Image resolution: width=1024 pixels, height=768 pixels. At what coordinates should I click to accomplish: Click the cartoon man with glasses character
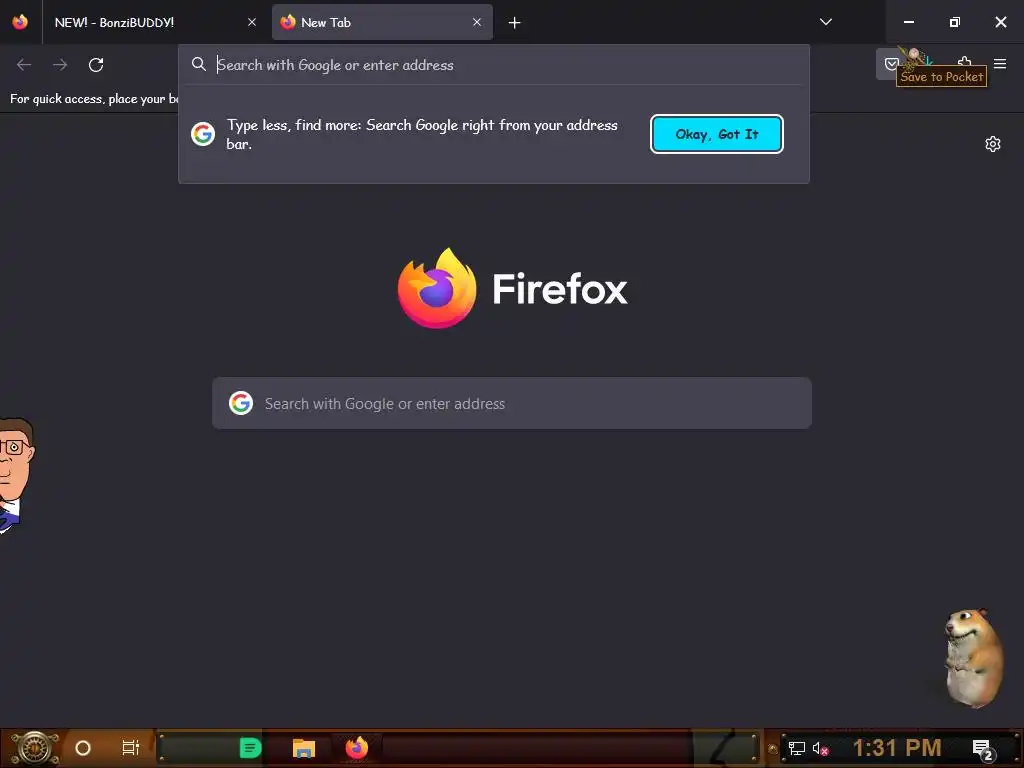[x=16, y=475]
